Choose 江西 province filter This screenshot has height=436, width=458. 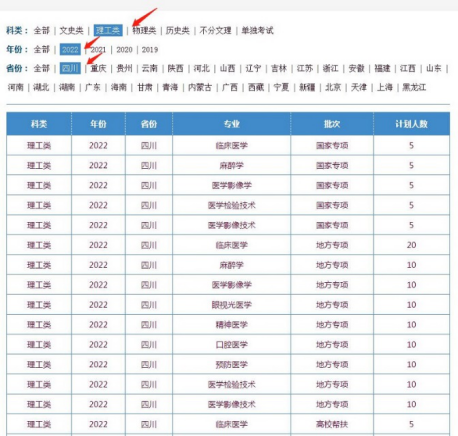click(408, 69)
